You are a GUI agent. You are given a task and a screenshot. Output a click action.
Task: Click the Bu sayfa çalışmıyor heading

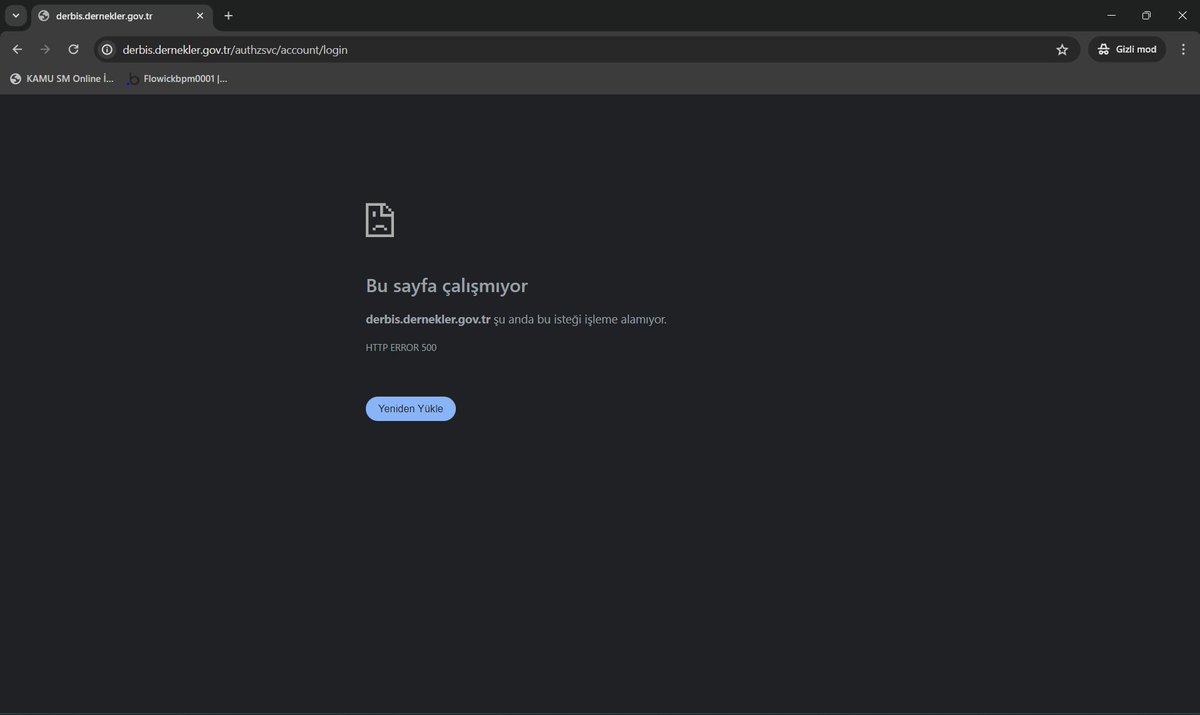[447, 286]
